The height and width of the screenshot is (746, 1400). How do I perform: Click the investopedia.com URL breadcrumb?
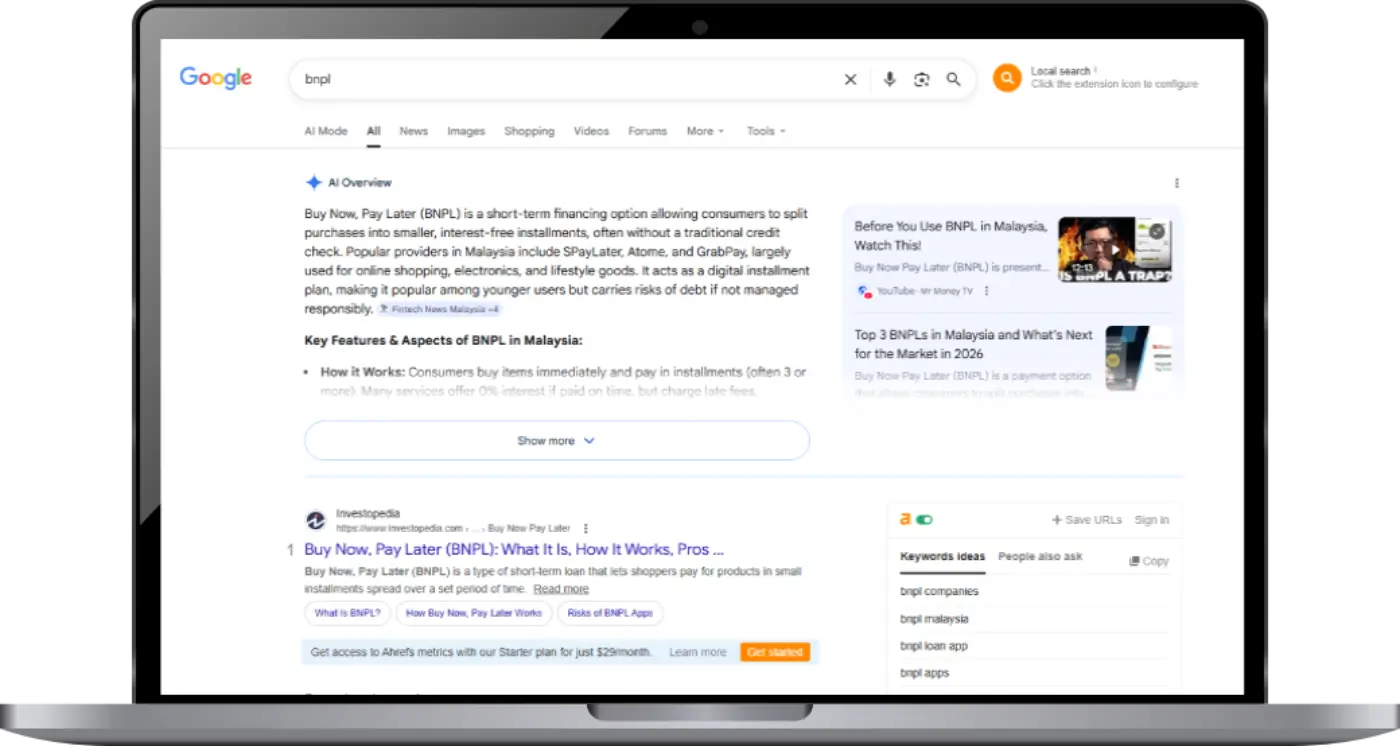(453, 528)
